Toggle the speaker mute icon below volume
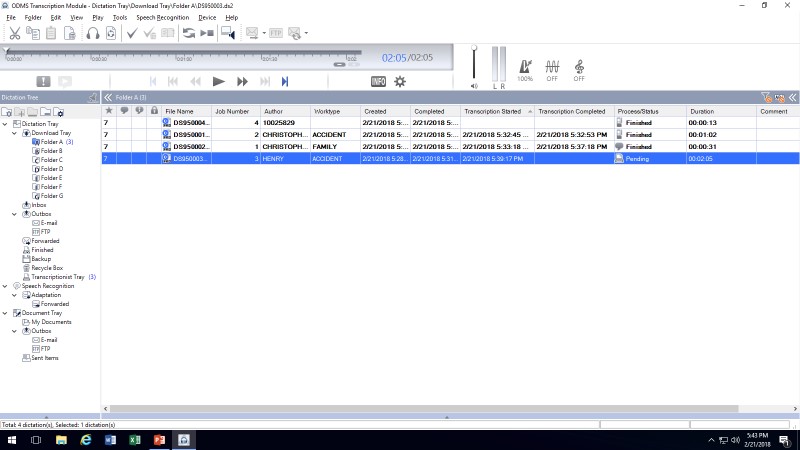 pyautogui.click(x=474, y=86)
